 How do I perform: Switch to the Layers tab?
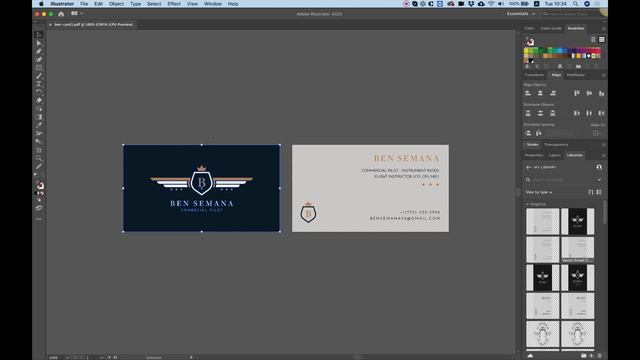tap(555, 155)
